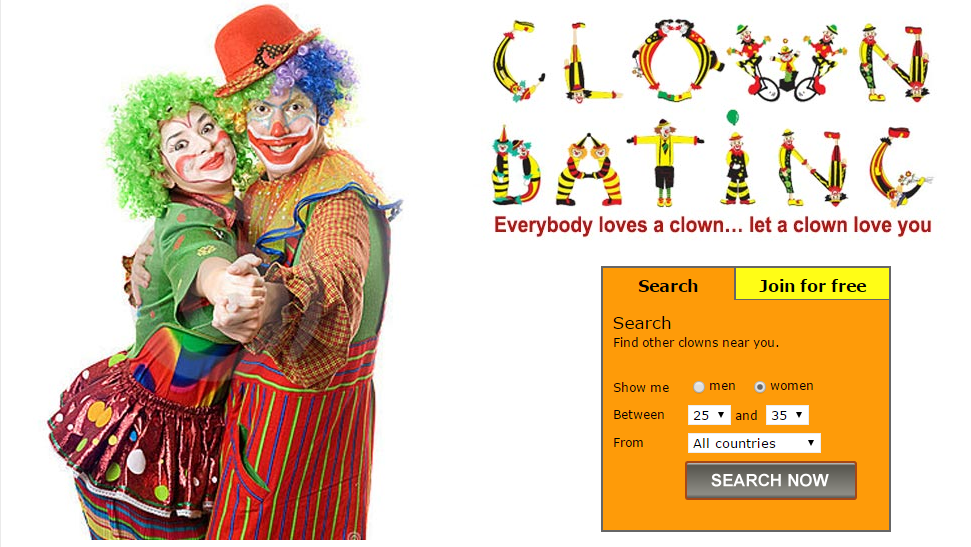The width and height of the screenshot is (971, 547).
Task: Click the Everybody loves a clown tagline
Action: click(712, 225)
